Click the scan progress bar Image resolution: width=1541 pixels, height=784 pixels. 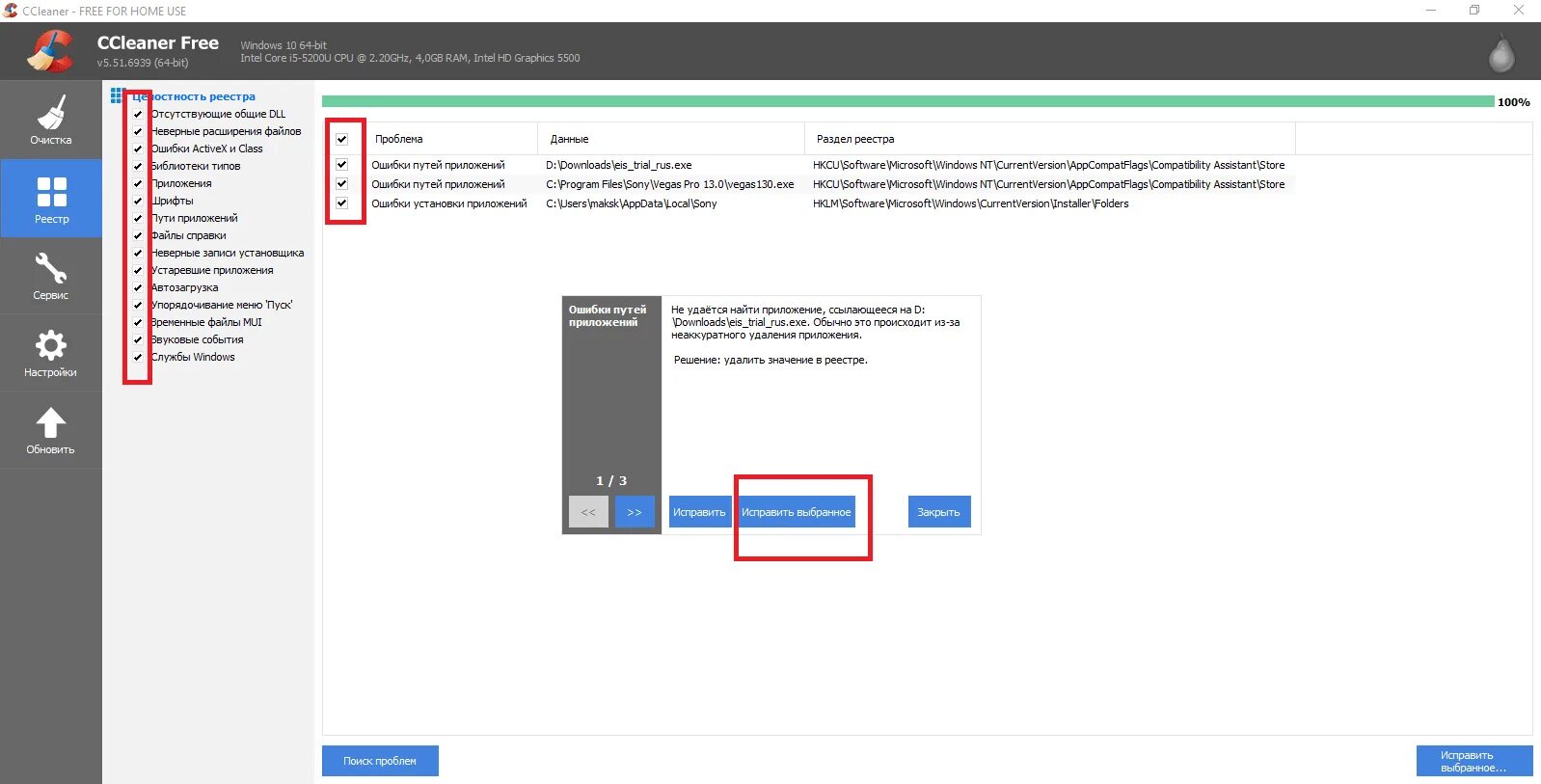click(908, 101)
